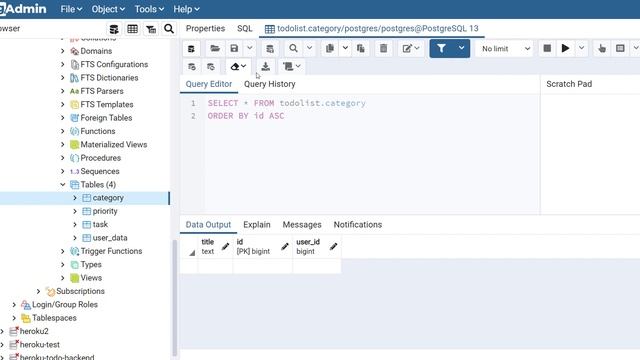The height and width of the screenshot is (360, 640).
Task: Open the File menu
Action: 71,9
